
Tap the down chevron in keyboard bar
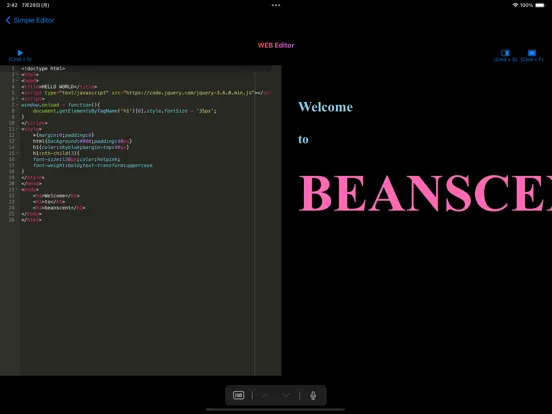click(x=286, y=395)
